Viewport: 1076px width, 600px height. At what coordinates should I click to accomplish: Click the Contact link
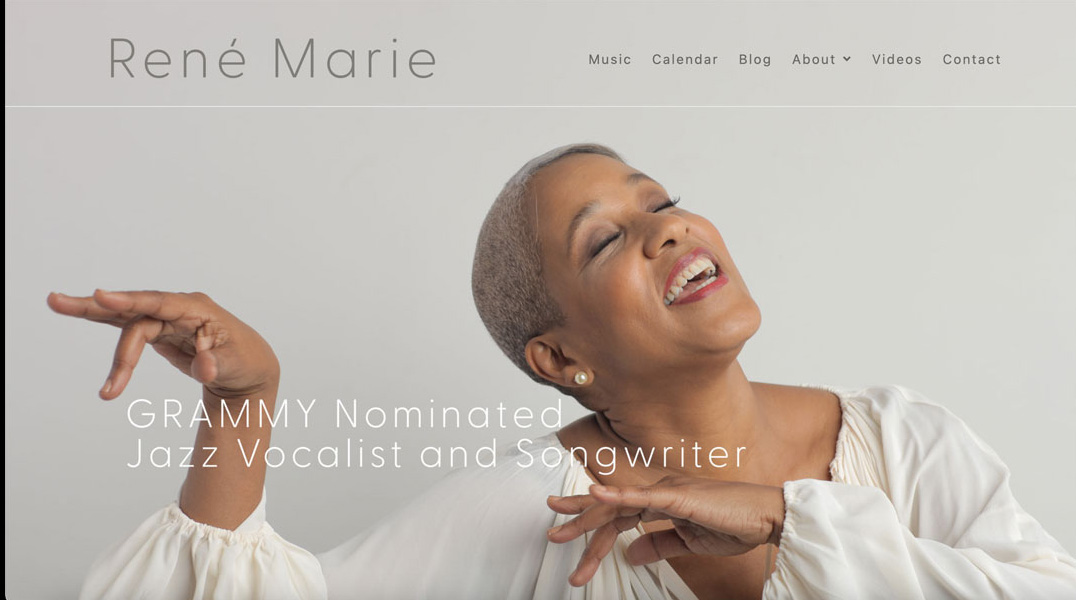(x=971, y=60)
